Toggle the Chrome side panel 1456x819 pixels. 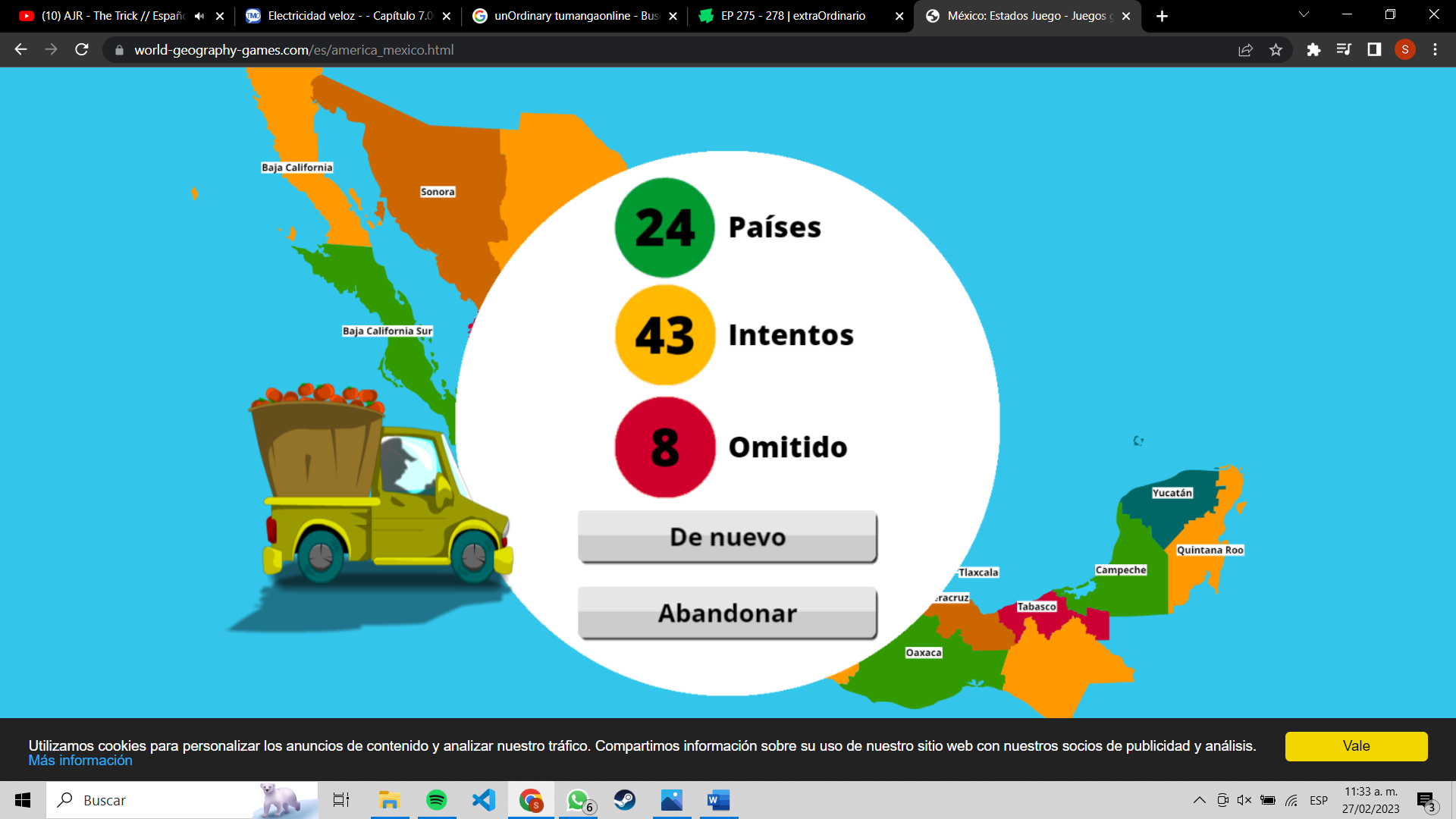pos(1374,50)
